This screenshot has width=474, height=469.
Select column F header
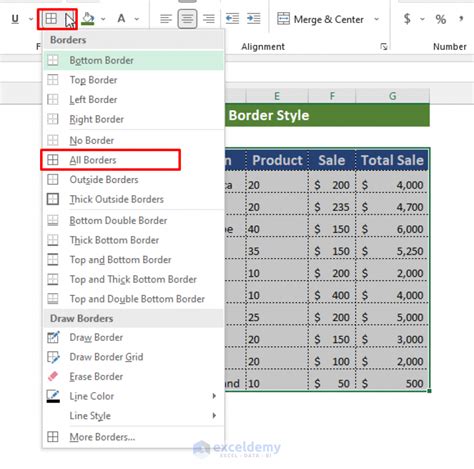(x=332, y=96)
